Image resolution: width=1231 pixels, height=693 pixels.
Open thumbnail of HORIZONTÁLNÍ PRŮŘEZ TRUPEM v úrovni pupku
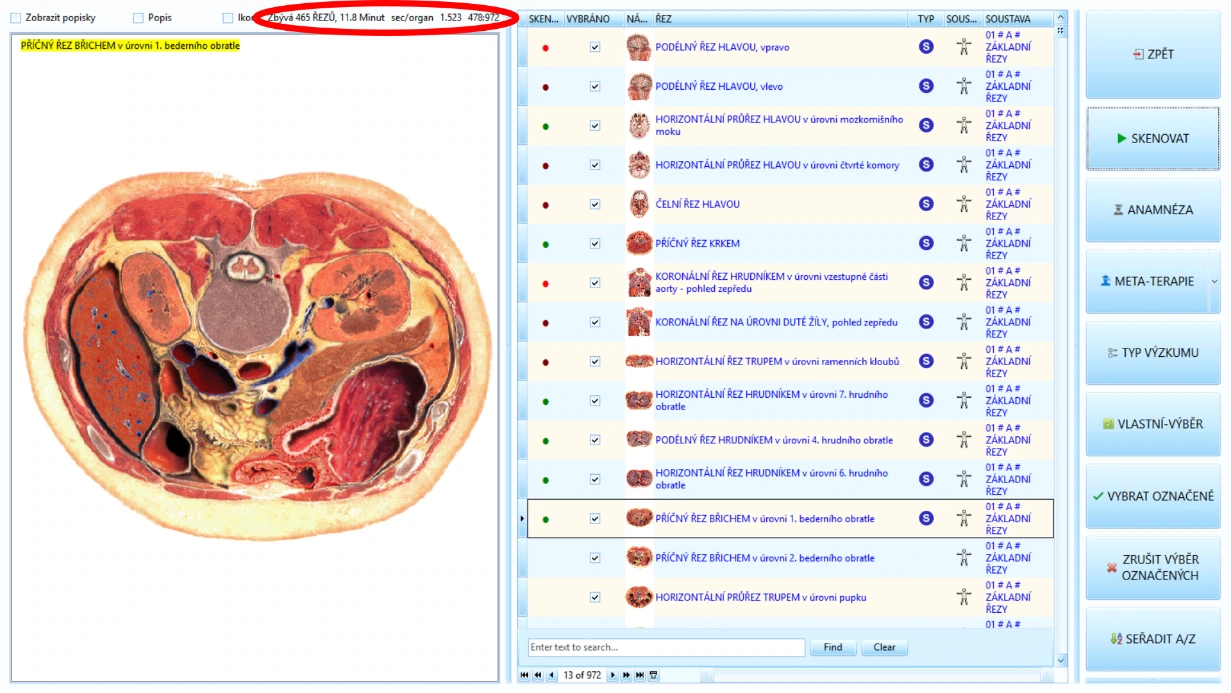click(x=639, y=598)
